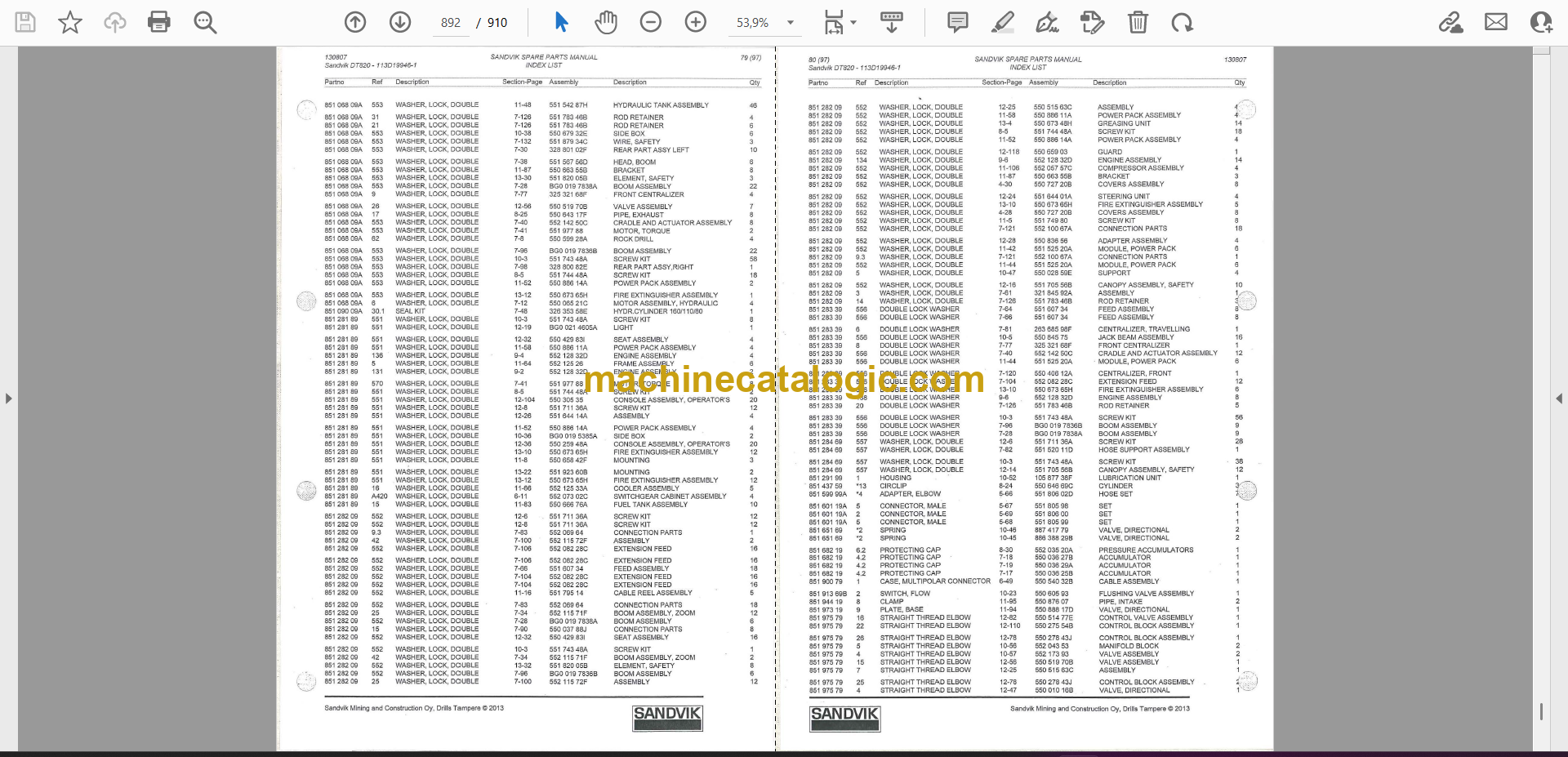Zoom out with the minus button

pyautogui.click(x=651, y=22)
